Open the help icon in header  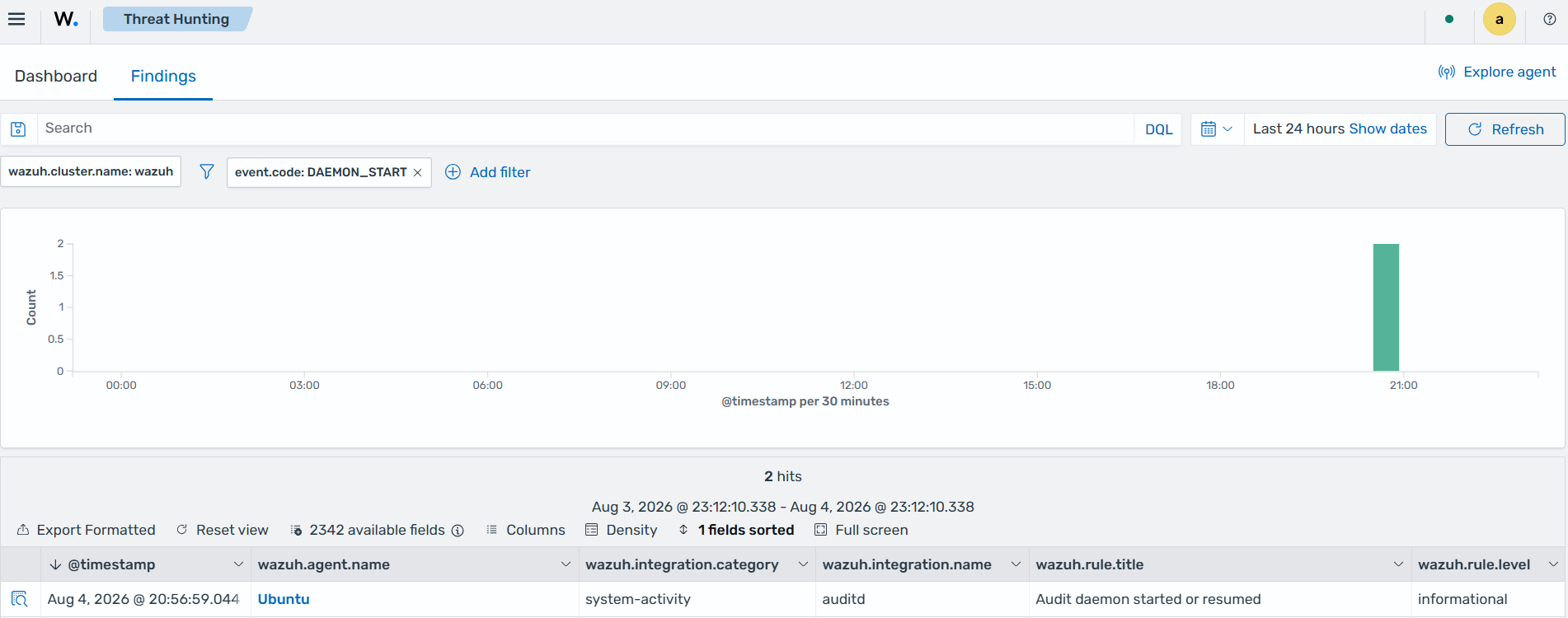point(1549,19)
